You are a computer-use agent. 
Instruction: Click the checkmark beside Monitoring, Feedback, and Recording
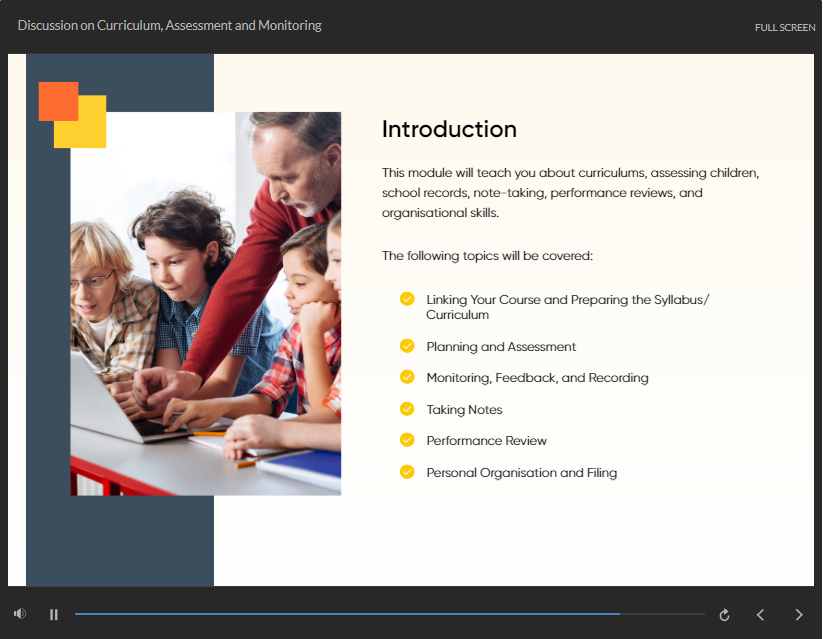point(407,377)
